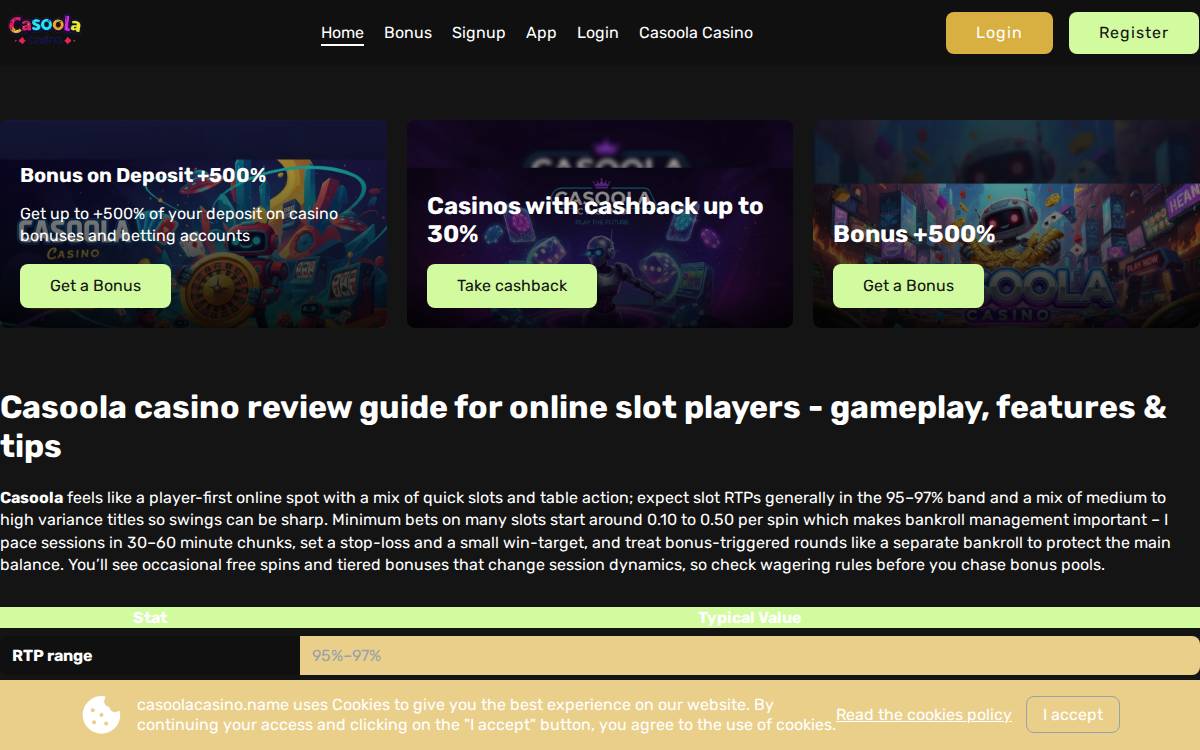Click the Bonus on Deposit +500% banner heading

click(143, 175)
